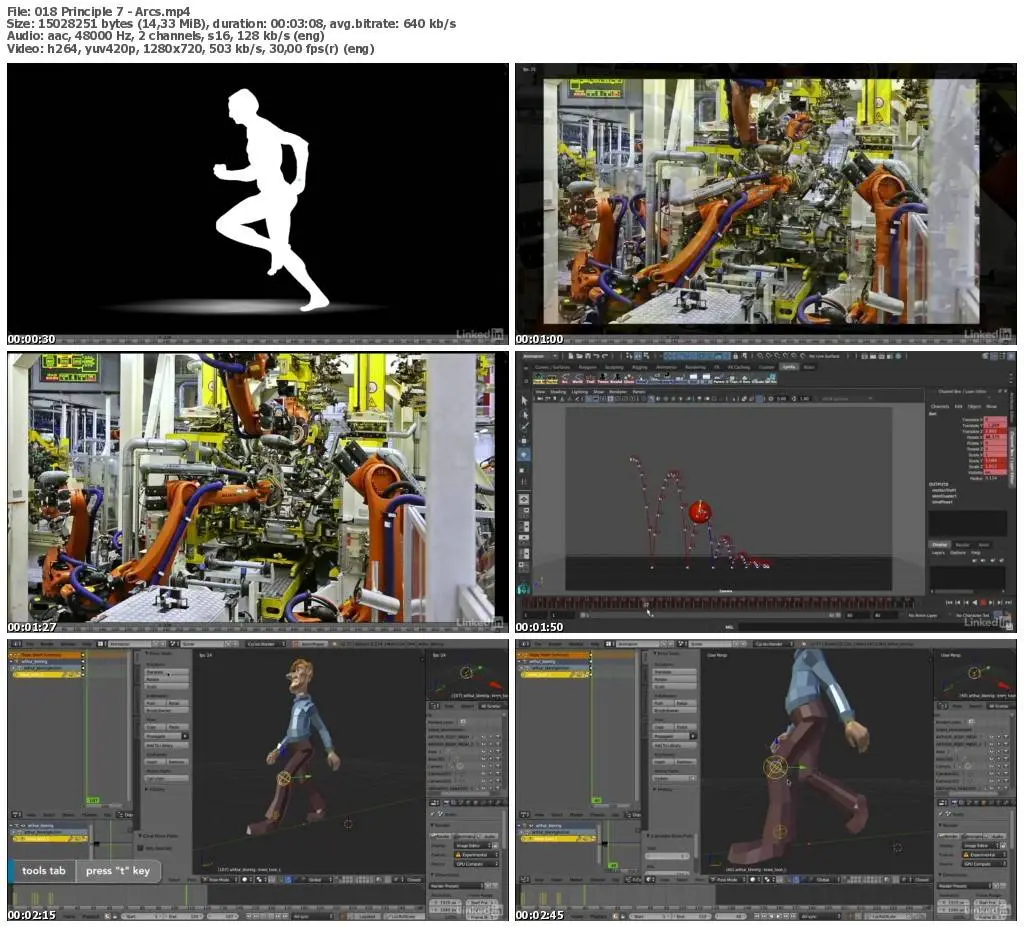Open the Pose Mode dropdown in 00:02:15 Blender viewport header

220,880
